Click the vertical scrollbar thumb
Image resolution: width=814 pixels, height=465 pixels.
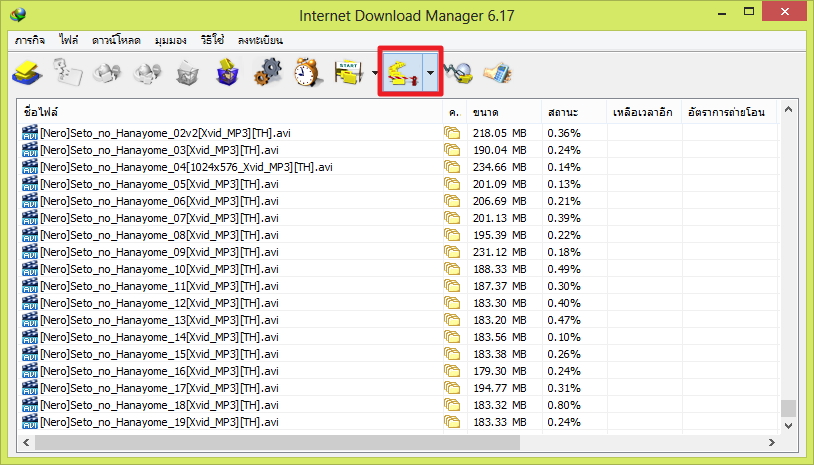click(x=788, y=408)
